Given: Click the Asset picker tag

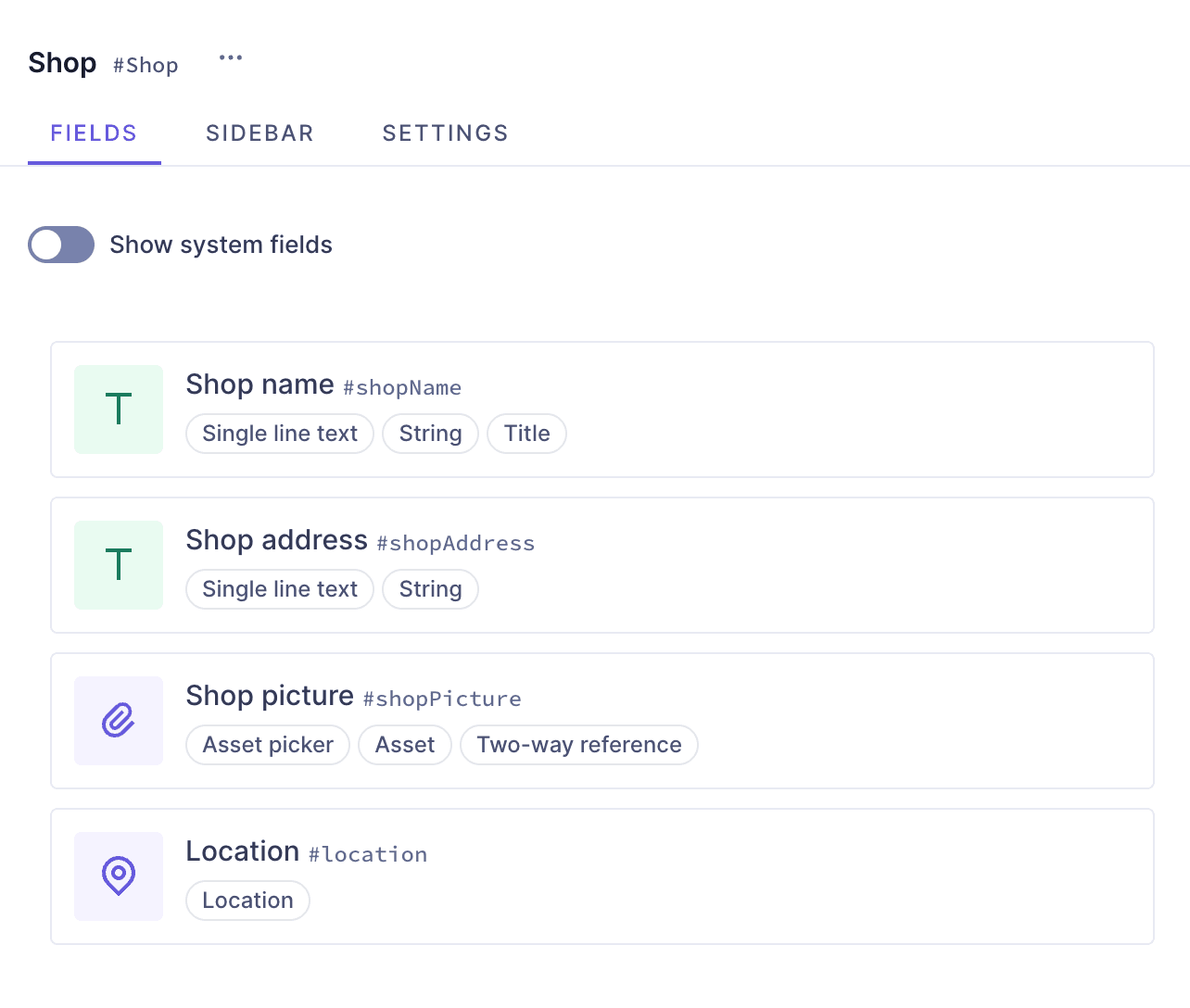Looking at the screenshot, I should (x=268, y=745).
